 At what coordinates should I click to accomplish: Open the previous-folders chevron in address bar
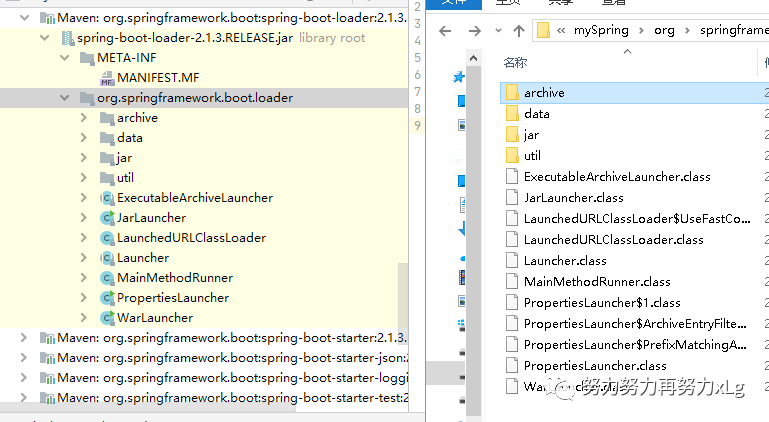561,31
